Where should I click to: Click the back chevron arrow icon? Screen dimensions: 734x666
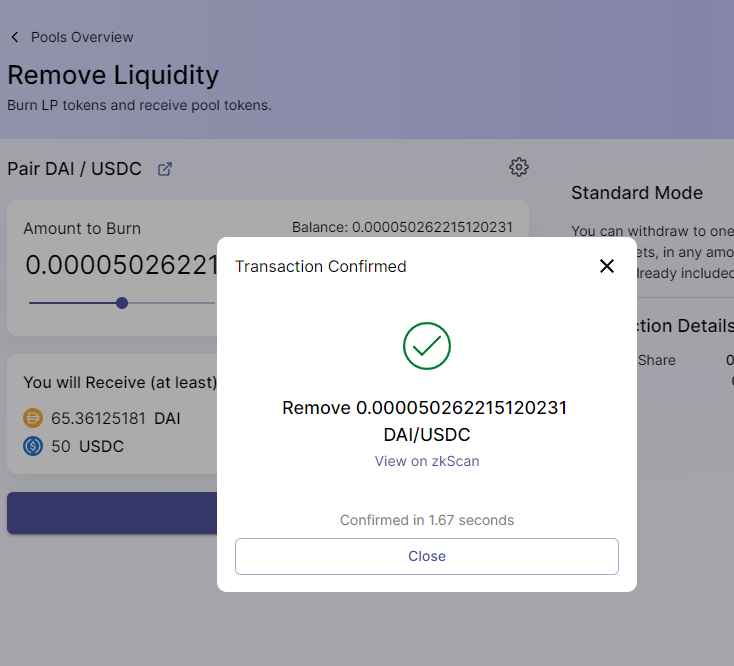(x=15, y=37)
